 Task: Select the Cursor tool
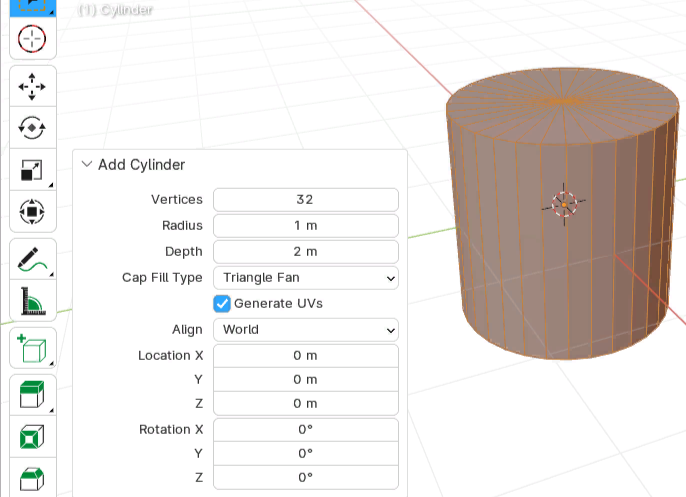[x=33, y=38]
